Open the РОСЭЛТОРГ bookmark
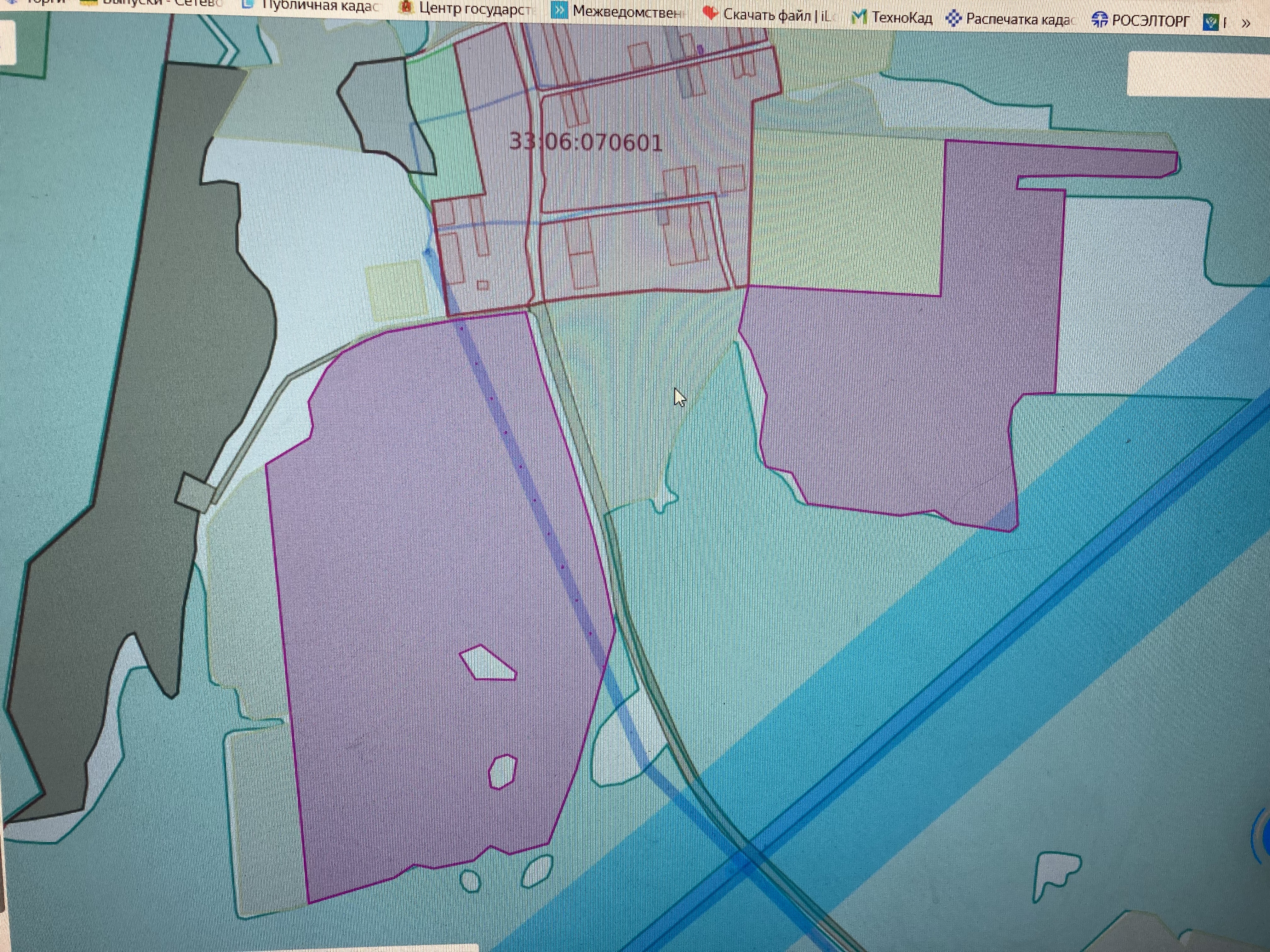 click(x=1141, y=21)
